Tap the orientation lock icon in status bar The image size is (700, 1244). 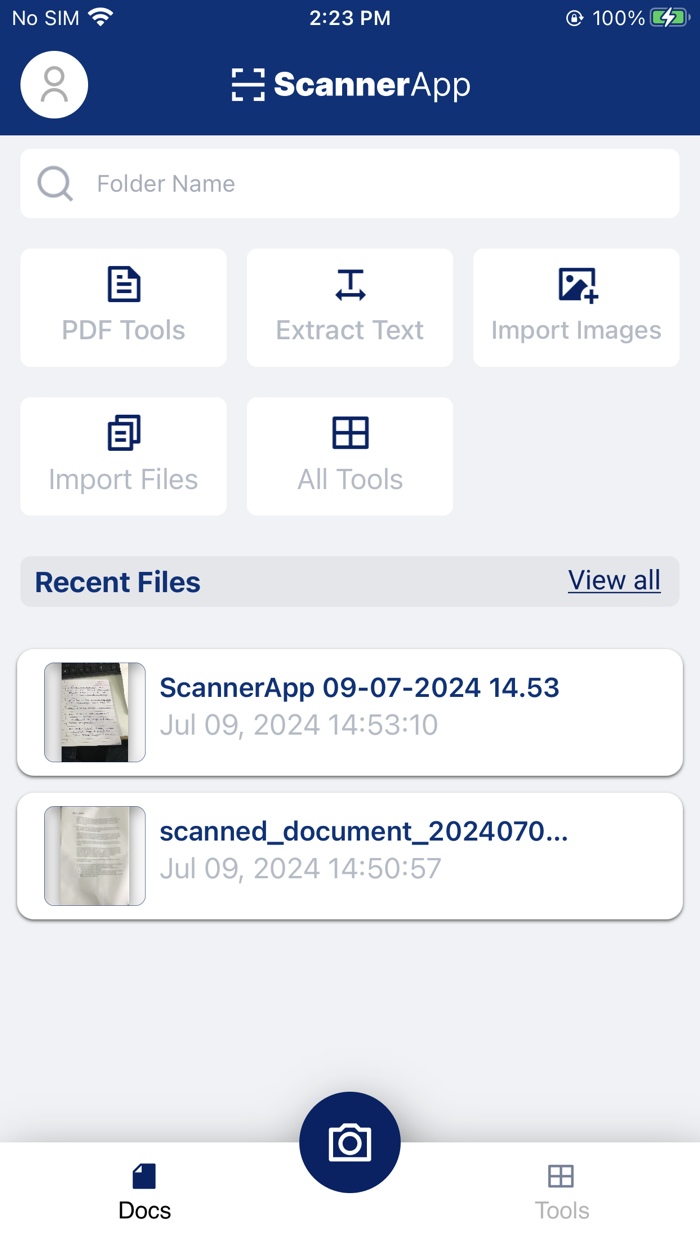click(573, 17)
